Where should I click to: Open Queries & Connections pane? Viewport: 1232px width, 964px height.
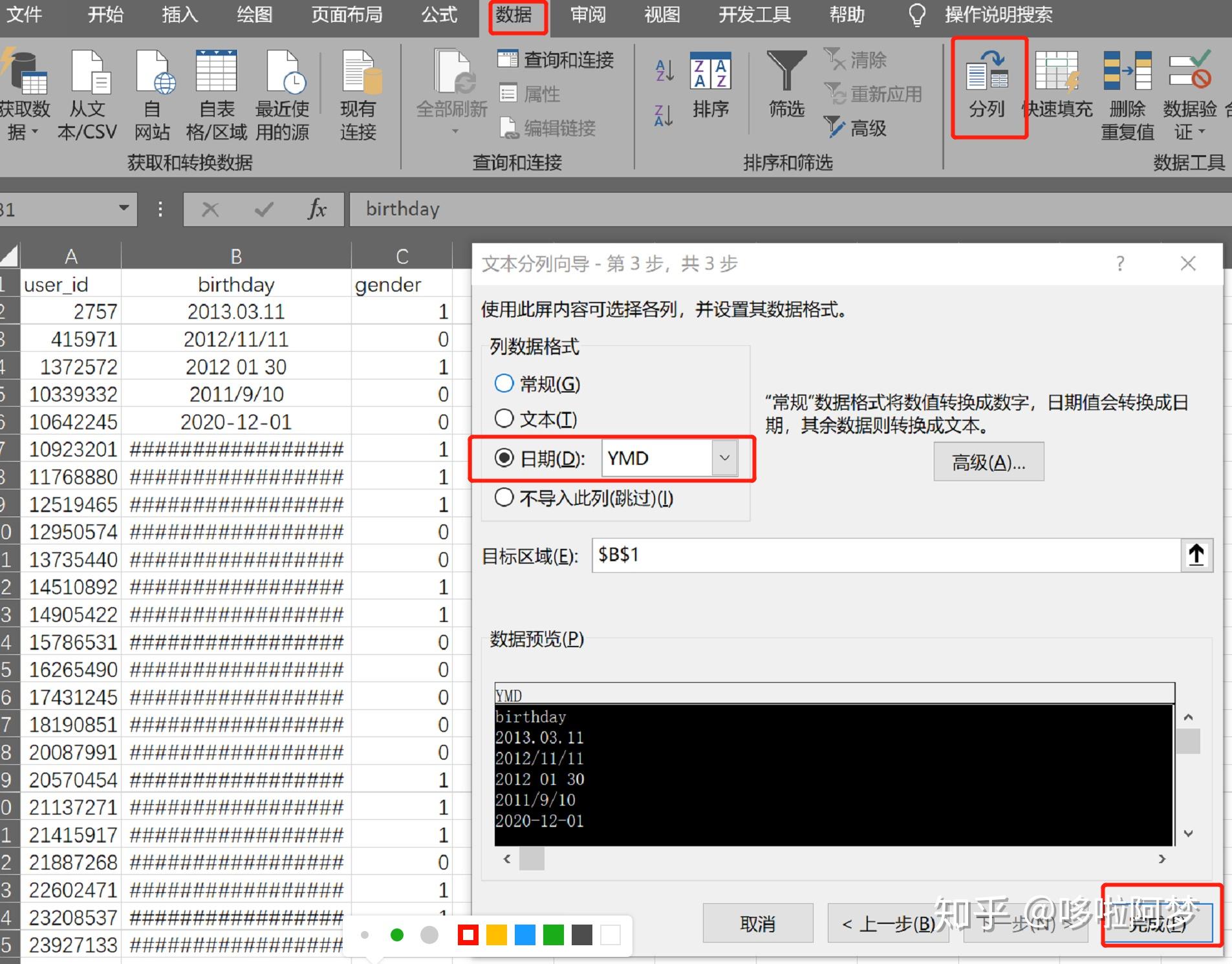click(555, 59)
